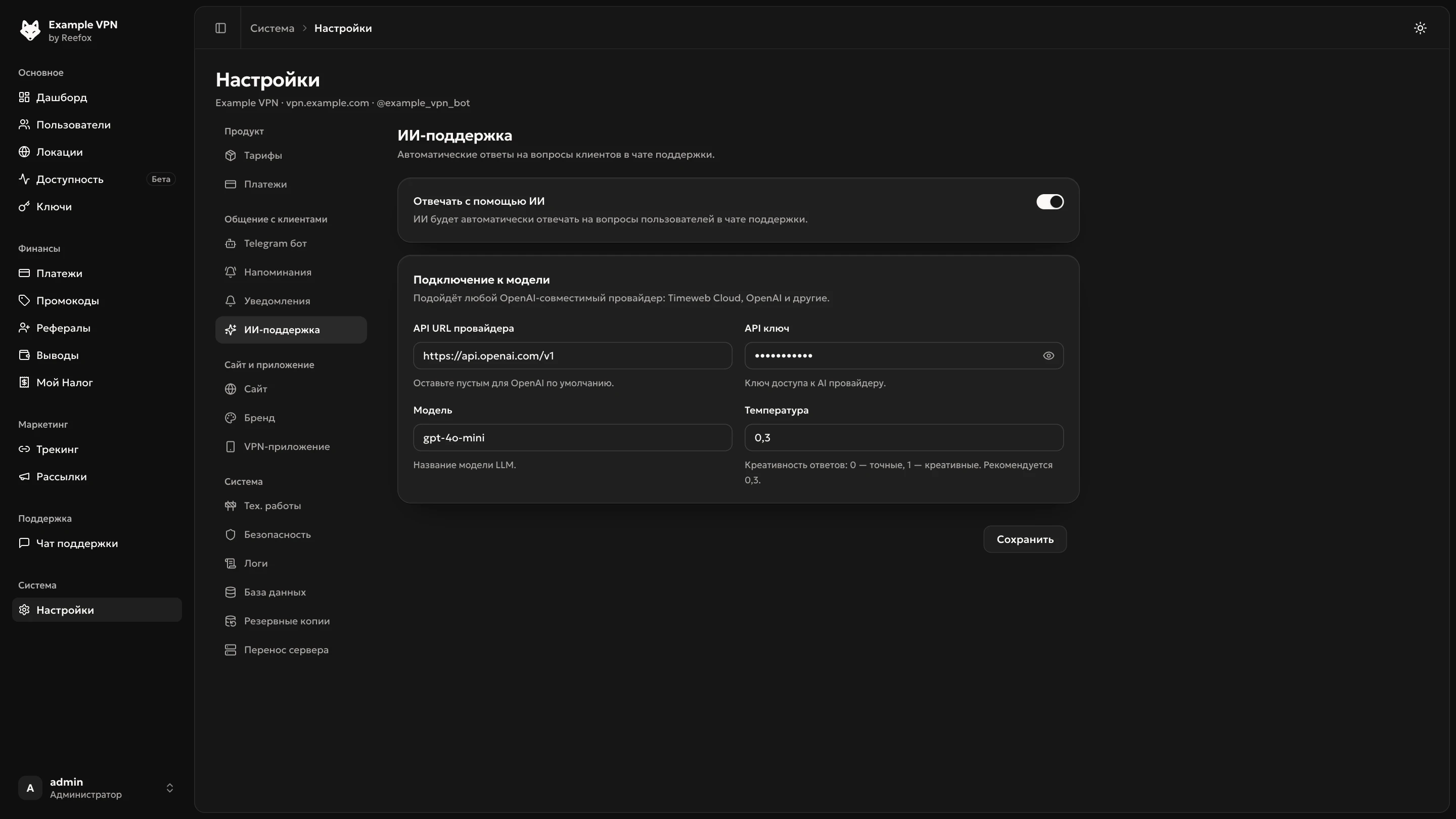Viewport: 1456px width, 819px height.
Task: Open Рефералы in the sidebar
Action: [97, 328]
